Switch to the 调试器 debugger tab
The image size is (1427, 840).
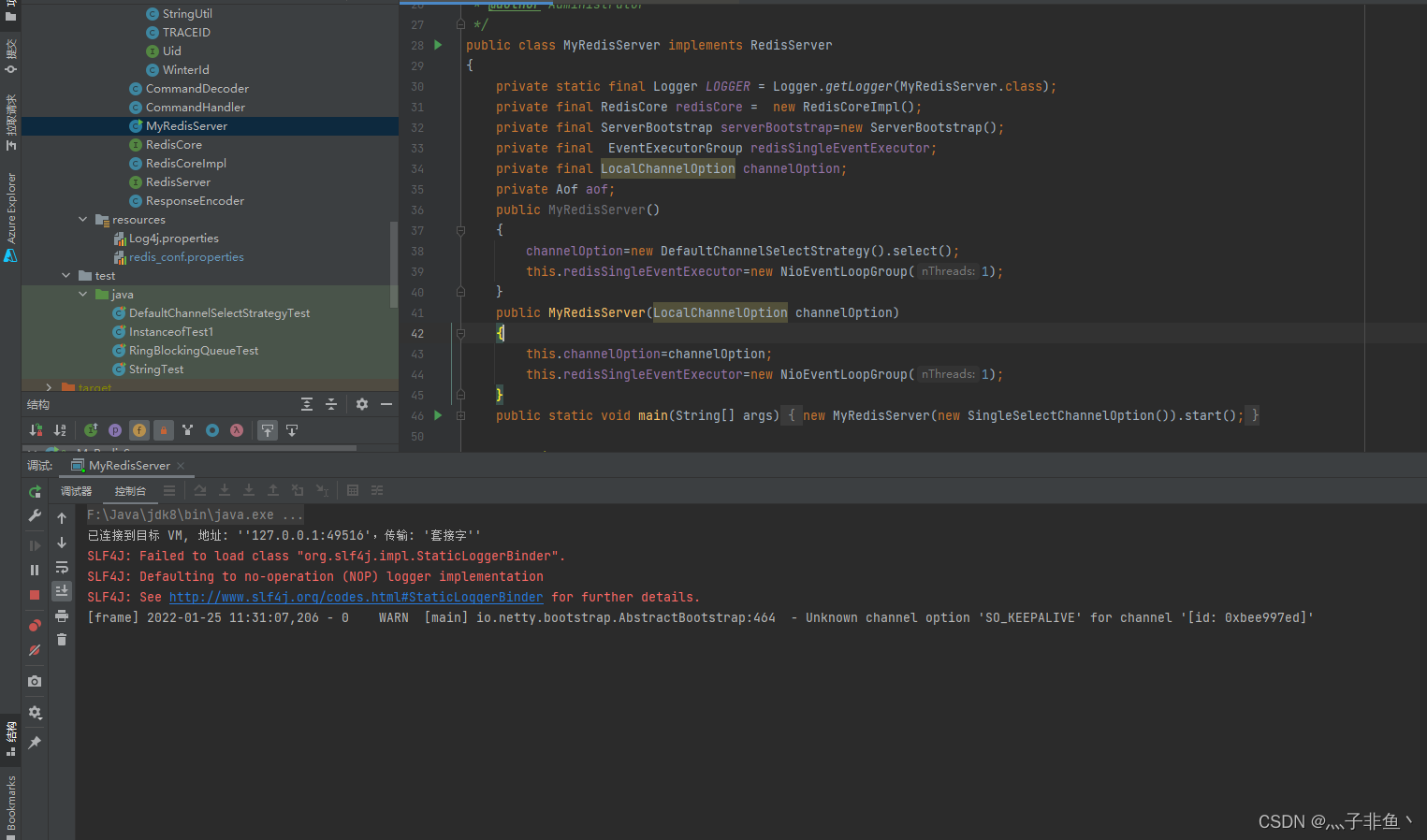[x=76, y=491]
